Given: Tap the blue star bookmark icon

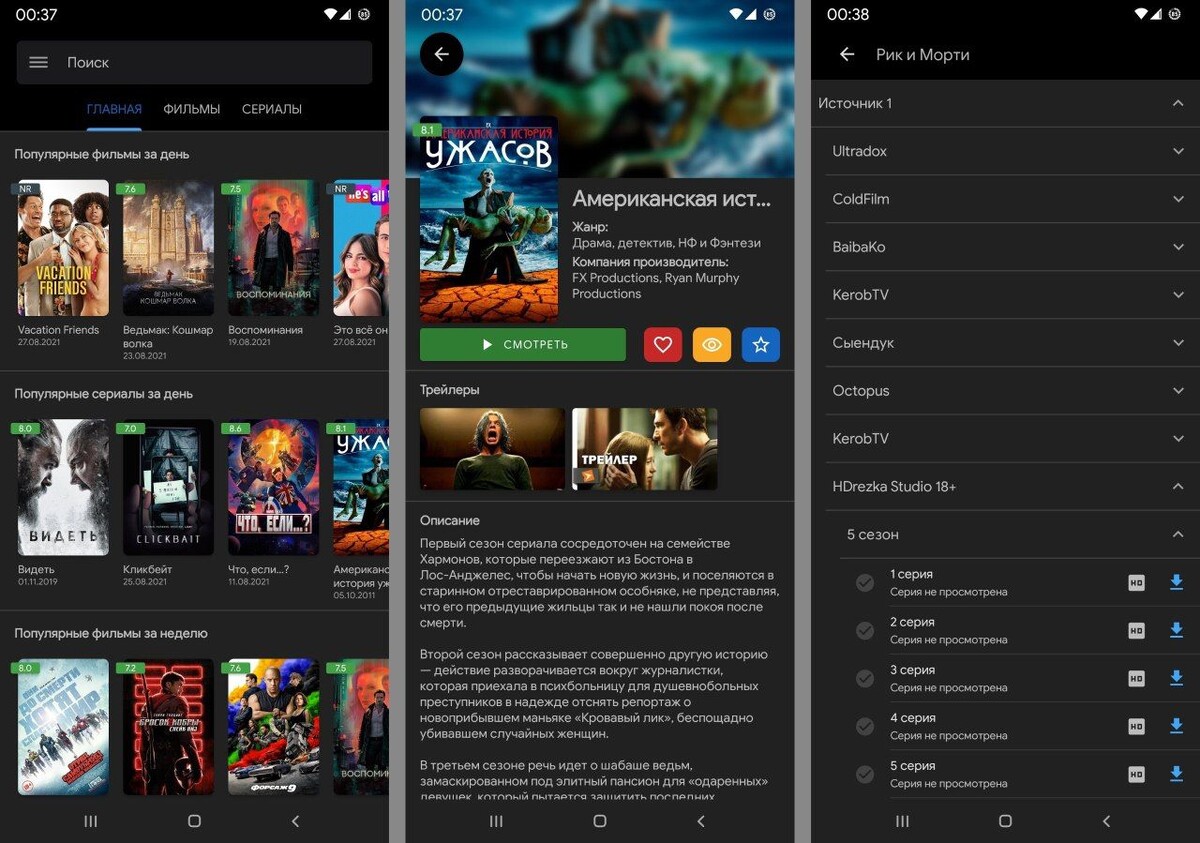Looking at the screenshot, I should 761,344.
